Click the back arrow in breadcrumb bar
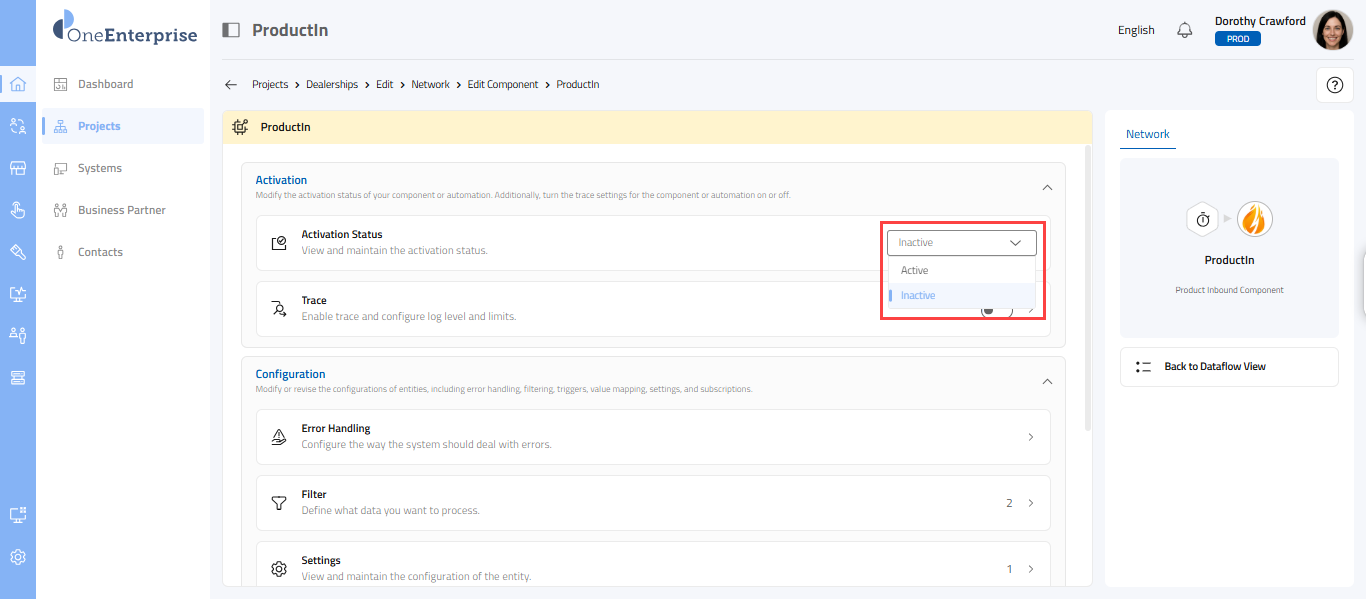This screenshot has width=1366, height=599. click(x=231, y=85)
